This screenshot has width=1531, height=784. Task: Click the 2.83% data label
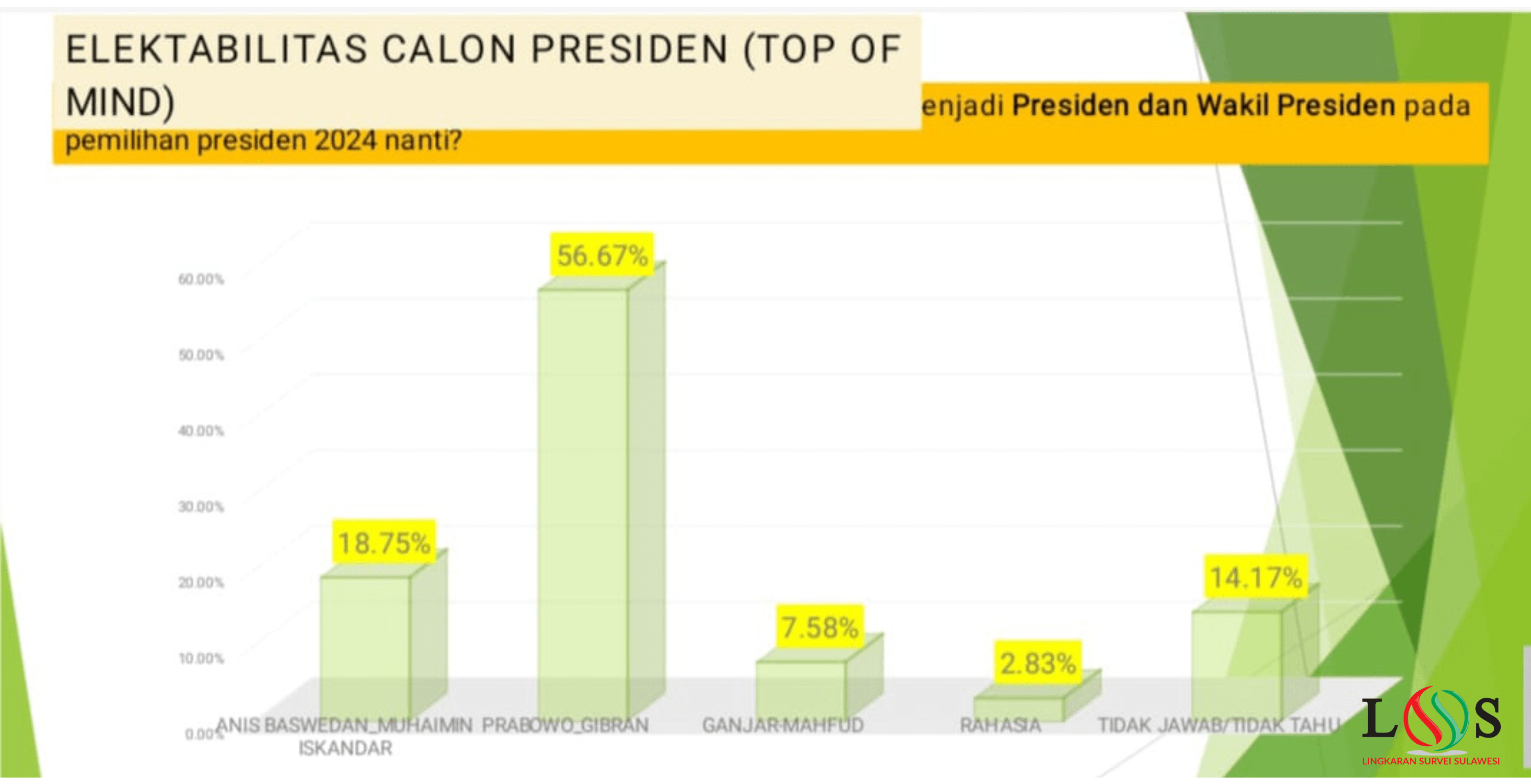click(x=1038, y=663)
